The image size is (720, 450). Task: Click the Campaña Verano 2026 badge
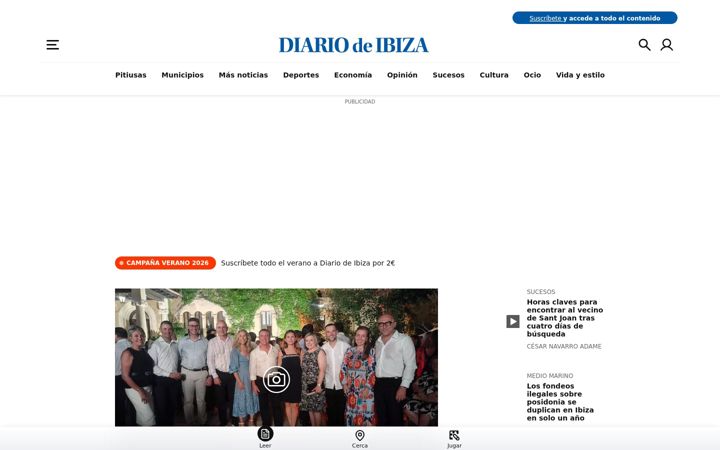[165, 263]
